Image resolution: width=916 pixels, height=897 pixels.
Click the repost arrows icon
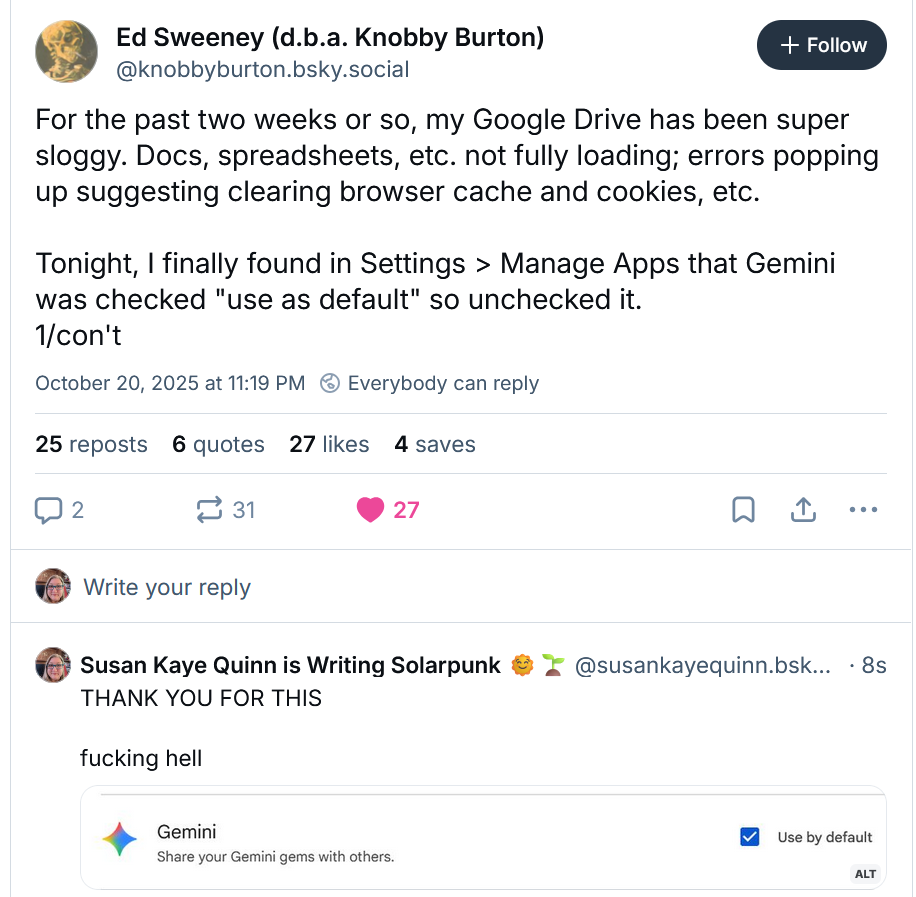click(x=209, y=510)
